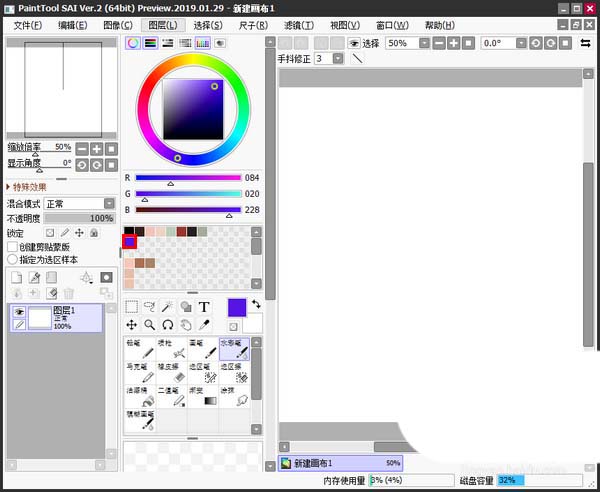Toggle lock all padlock icon
This screenshot has height=492, width=600.
coord(94,233)
